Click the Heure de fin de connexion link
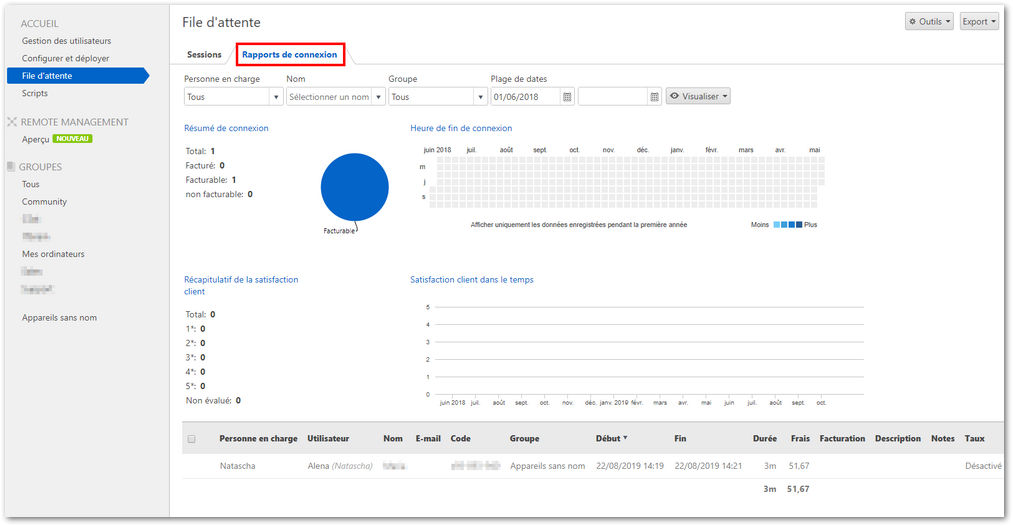 (461, 128)
